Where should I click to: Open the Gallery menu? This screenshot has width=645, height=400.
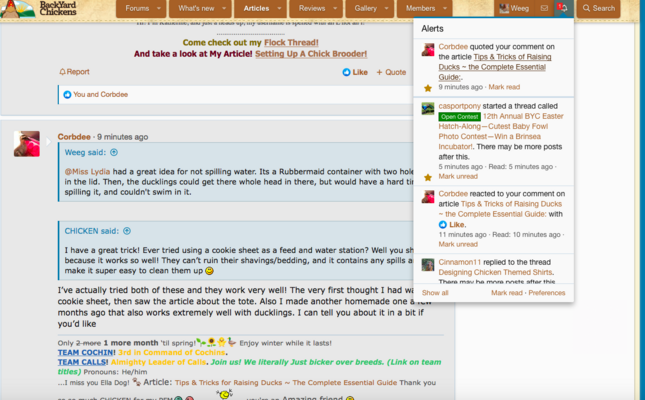click(x=365, y=8)
